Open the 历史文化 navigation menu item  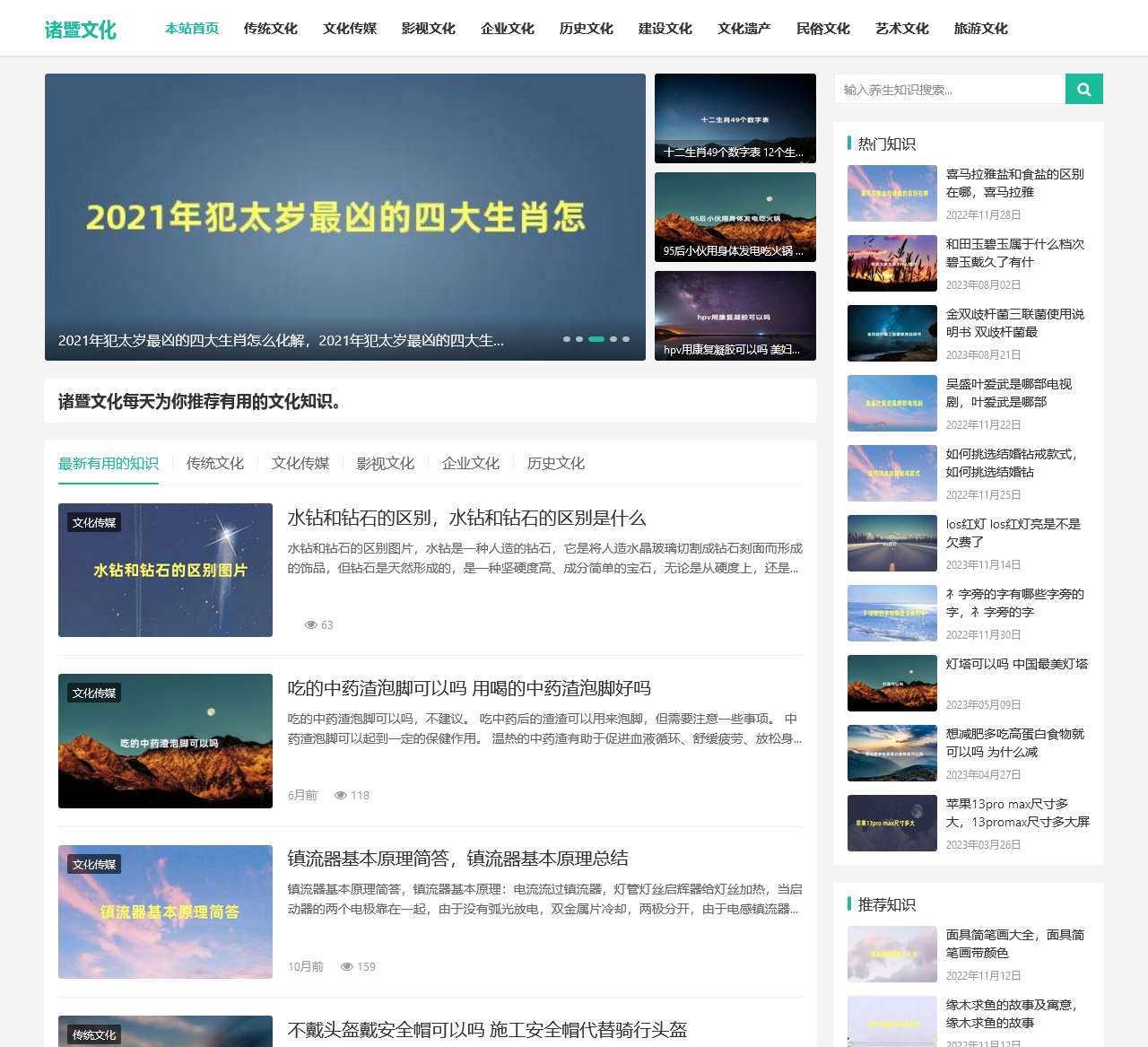pos(587,29)
